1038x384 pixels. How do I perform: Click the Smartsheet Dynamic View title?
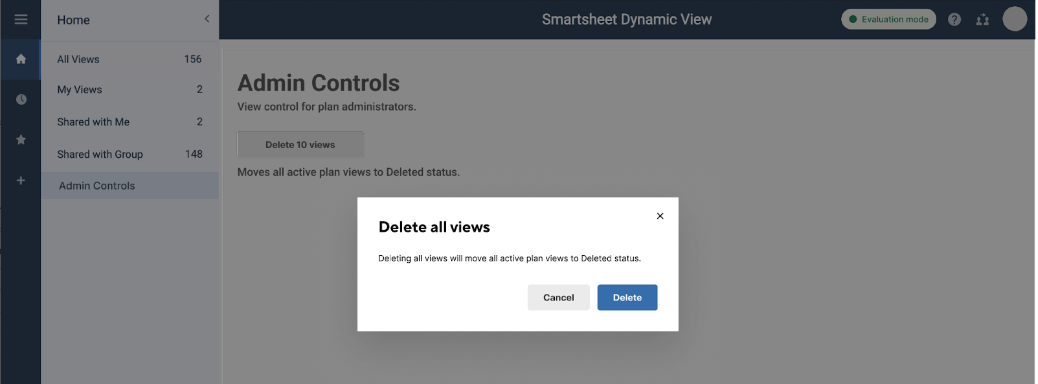click(627, 19)
